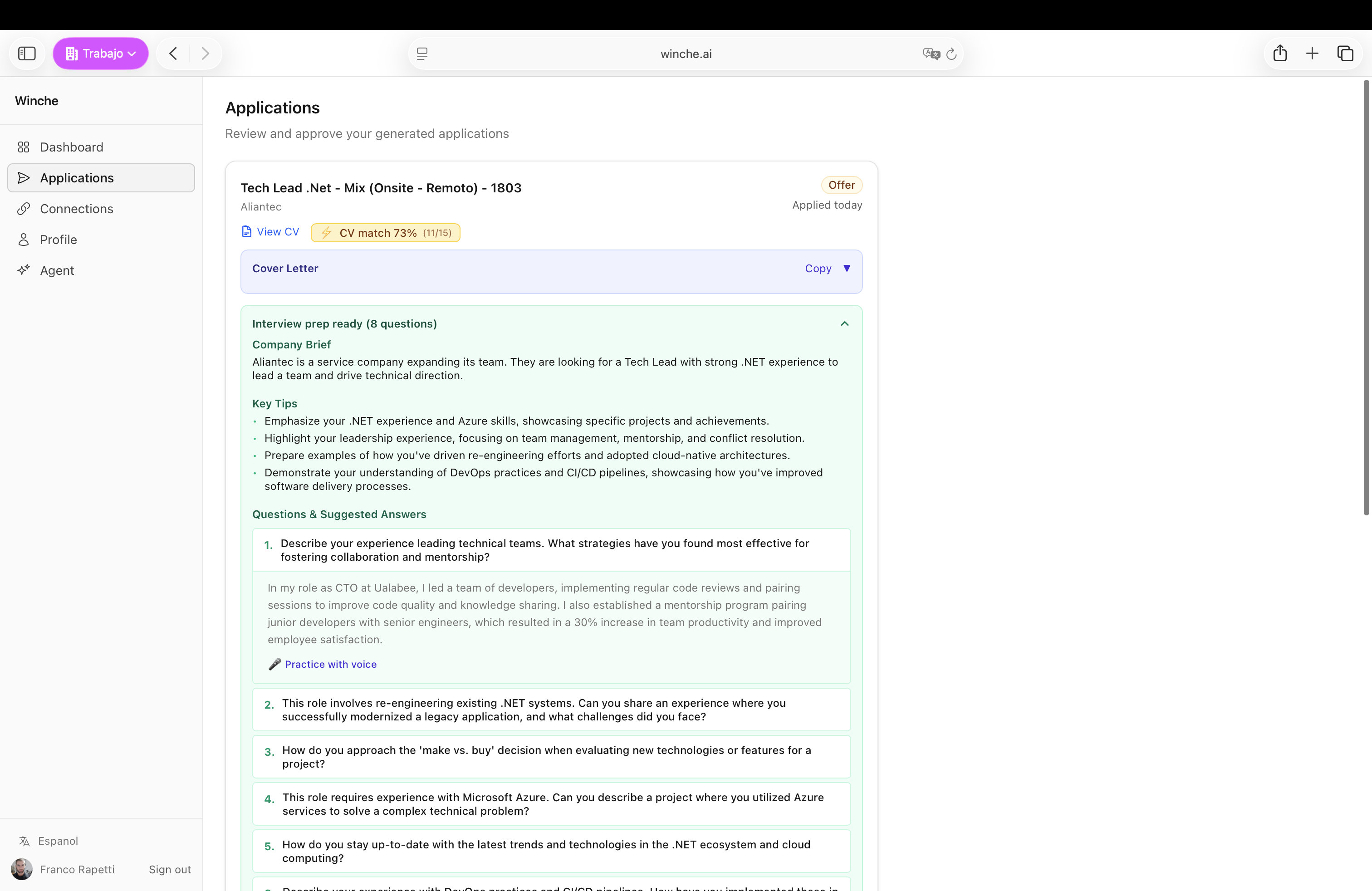Expand question 5 about staying up-to-date
Screen dimensions: 1372x891
pos(552,851)
